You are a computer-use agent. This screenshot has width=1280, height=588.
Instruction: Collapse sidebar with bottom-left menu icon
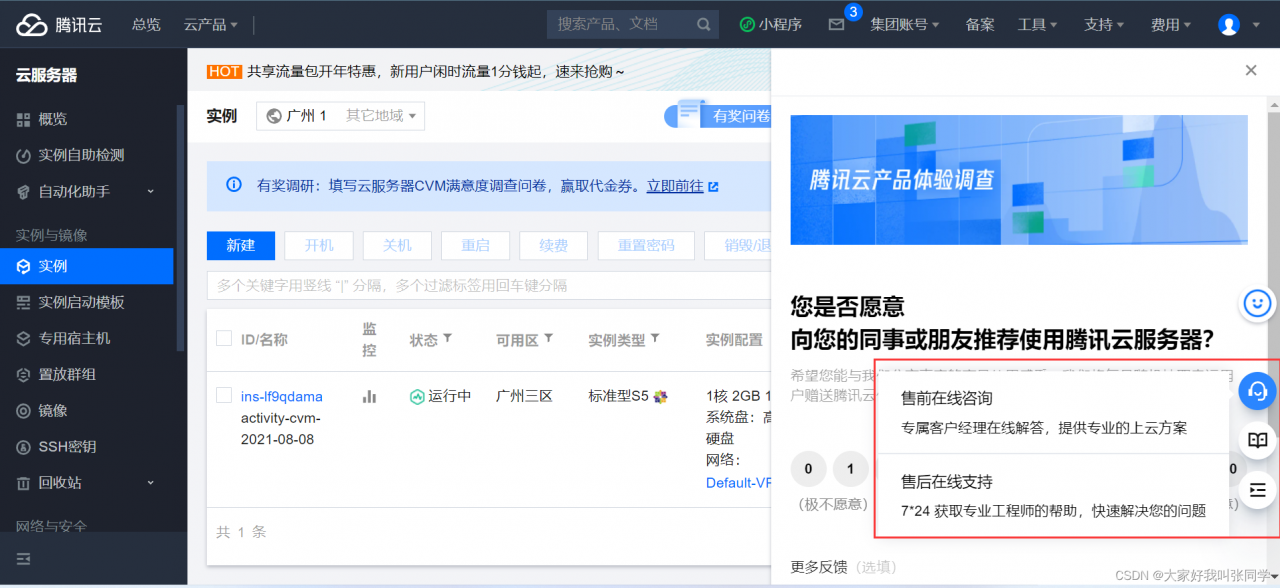point(24,557)
